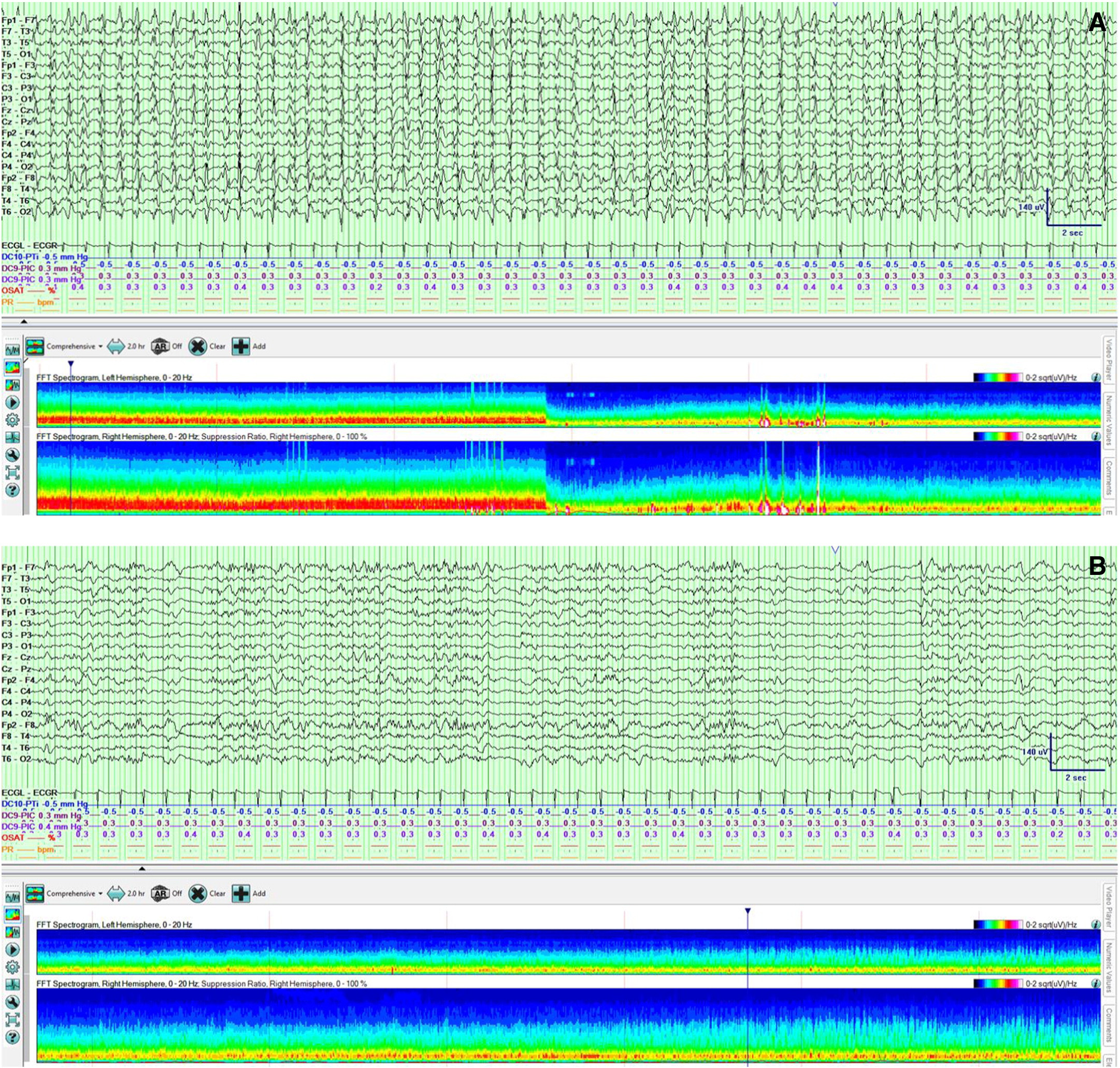Open the Video Player side tab in upper panel
Screen dimensions: 1120x1068
pyautogui.click(x=1109, y=360)
